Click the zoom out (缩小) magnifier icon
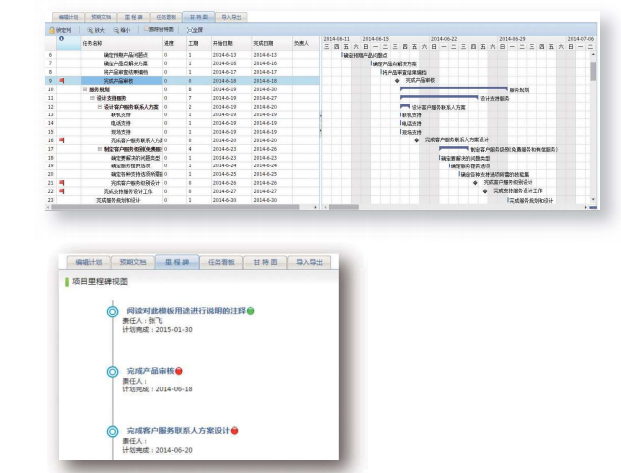Screen dimensions: 621x473 coord(120,30)
